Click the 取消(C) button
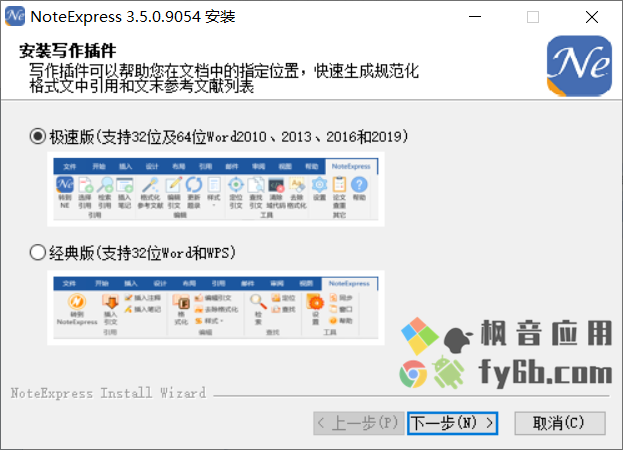 pyautogui.click(x=560, y=423)
